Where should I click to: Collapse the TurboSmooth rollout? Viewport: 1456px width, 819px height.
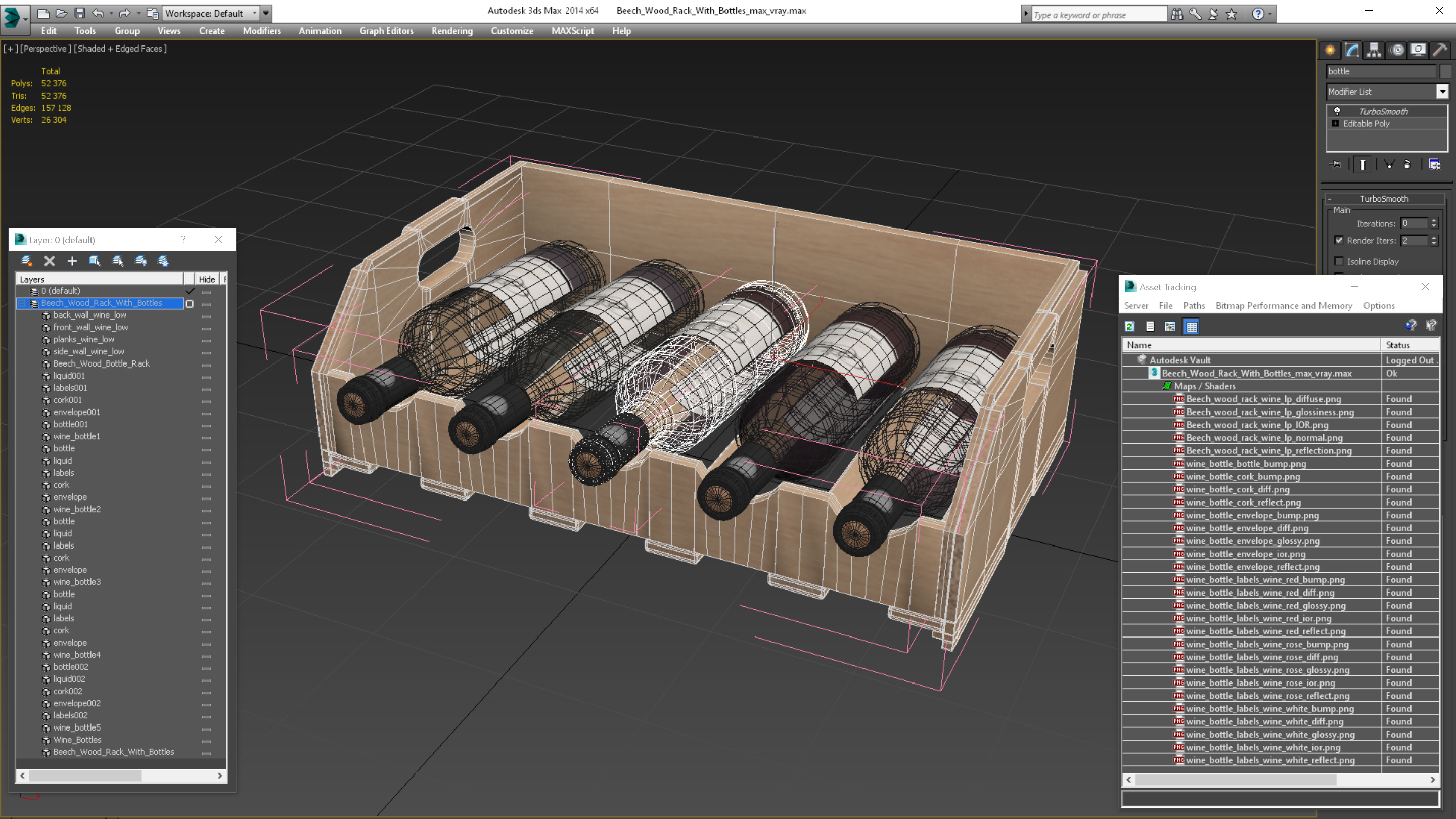pyautogui.click(x=1330, y=199)
